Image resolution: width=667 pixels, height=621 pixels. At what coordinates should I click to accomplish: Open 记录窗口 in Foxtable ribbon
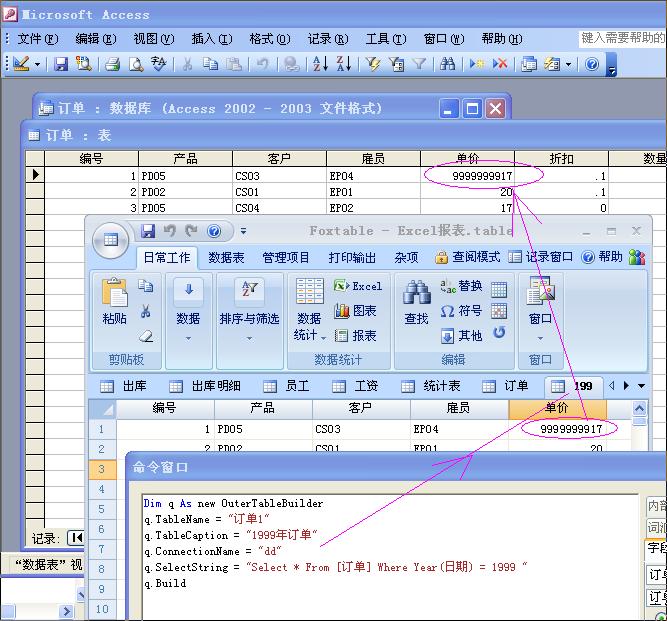point(541,257)
